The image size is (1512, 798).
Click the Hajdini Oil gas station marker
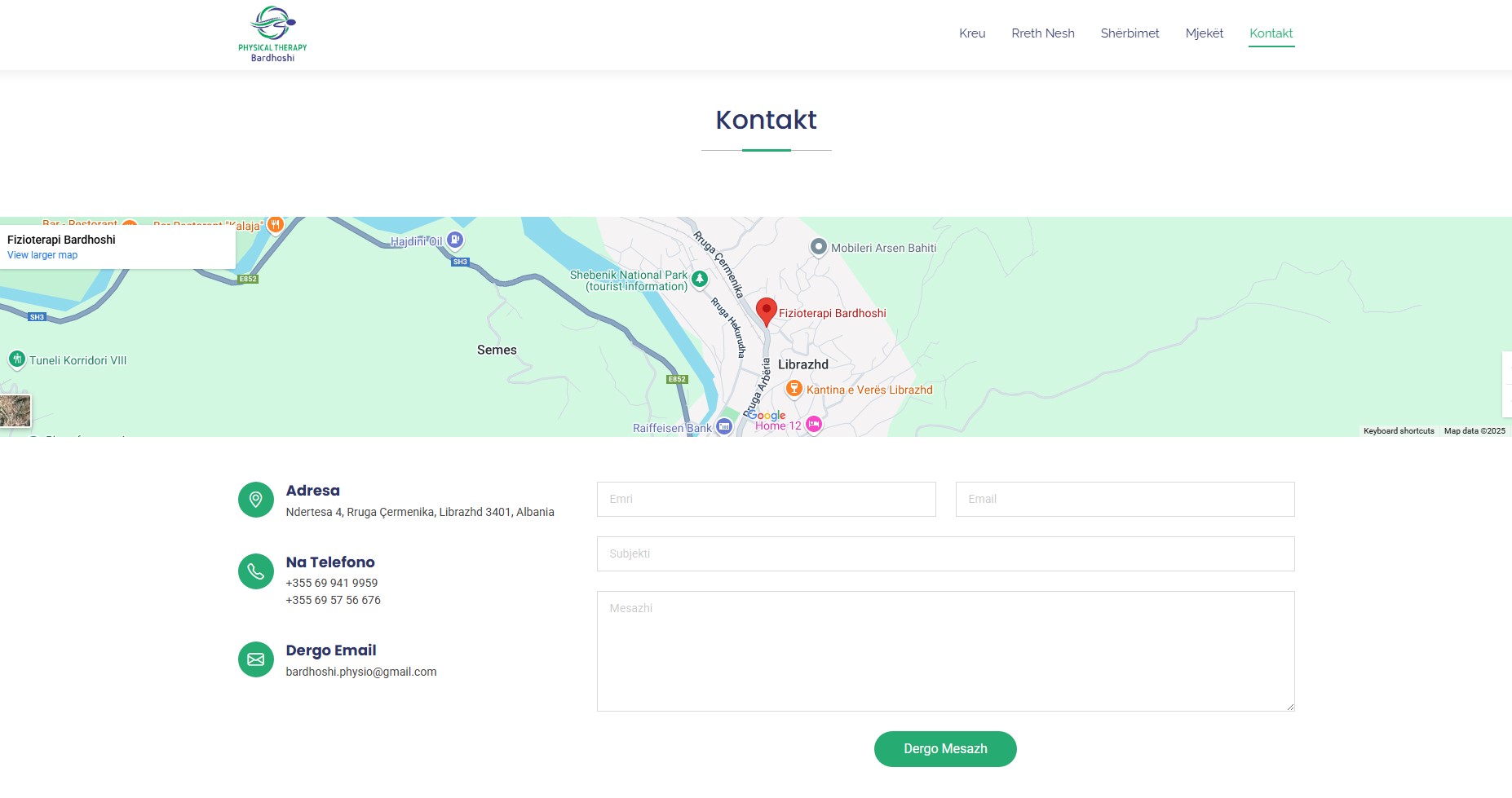click(x=456, y=240)
